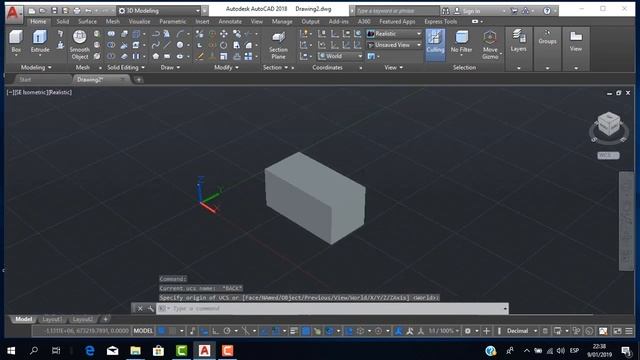Switch to the Mesh ribbon tab
The image size is (640, 360).
[x=113, y=21]
